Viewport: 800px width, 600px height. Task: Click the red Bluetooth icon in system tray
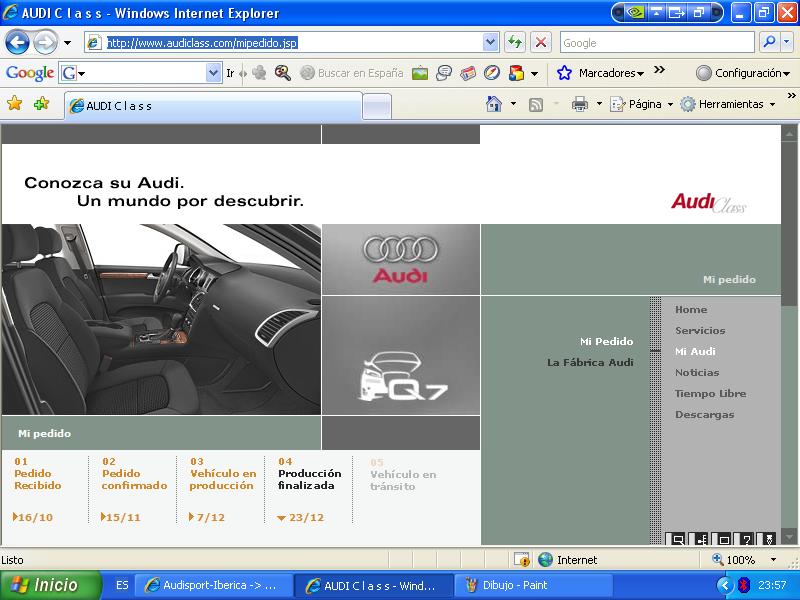744,585
